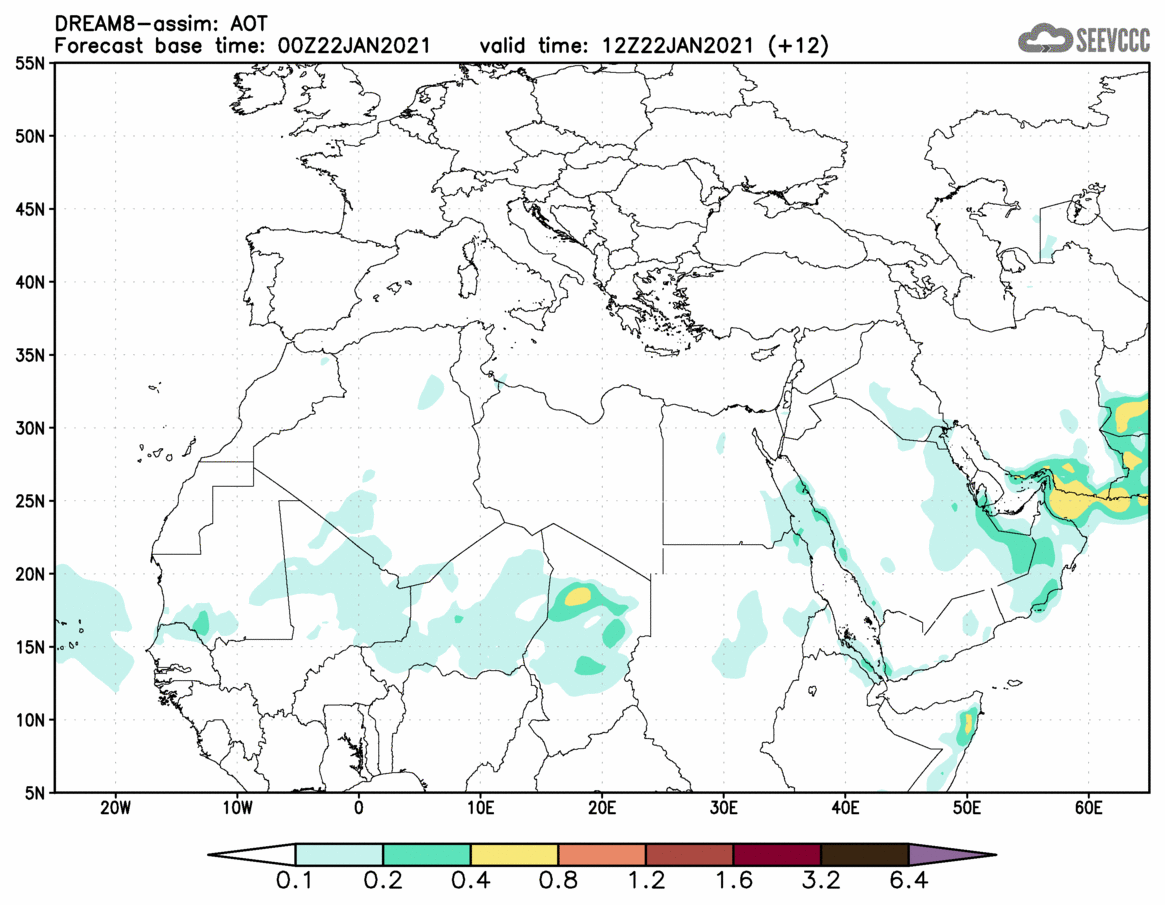Click the '15N' latitude label
The height and width of the screenshot is (905, 1165).
pos(30,646)
